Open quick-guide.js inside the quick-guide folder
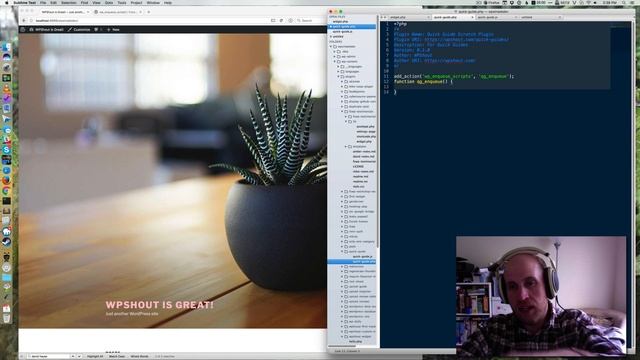The width and height of the screenshot is (640, 360). [362, 256]
